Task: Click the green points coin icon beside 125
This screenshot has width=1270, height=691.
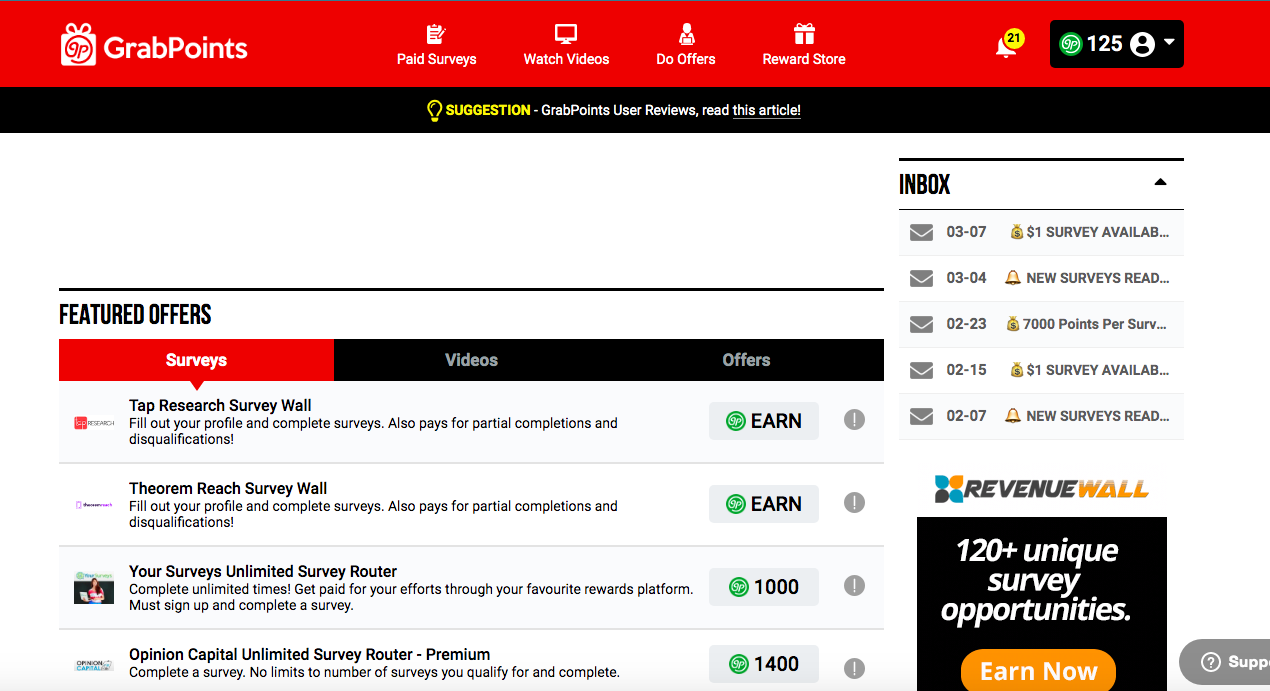Action: point(1071,44)
